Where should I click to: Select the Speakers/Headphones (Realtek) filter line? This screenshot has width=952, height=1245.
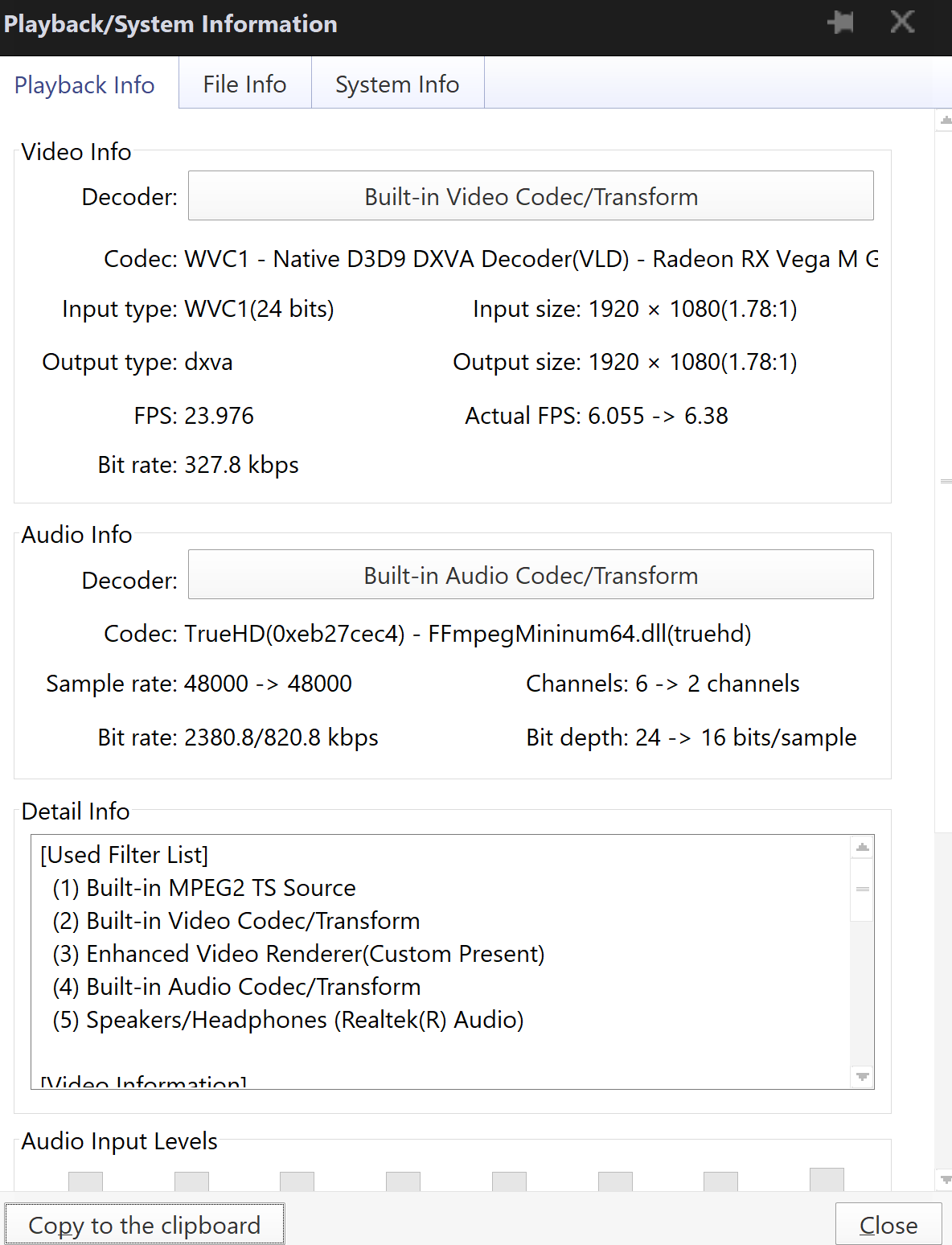(x=288, y=1020)
